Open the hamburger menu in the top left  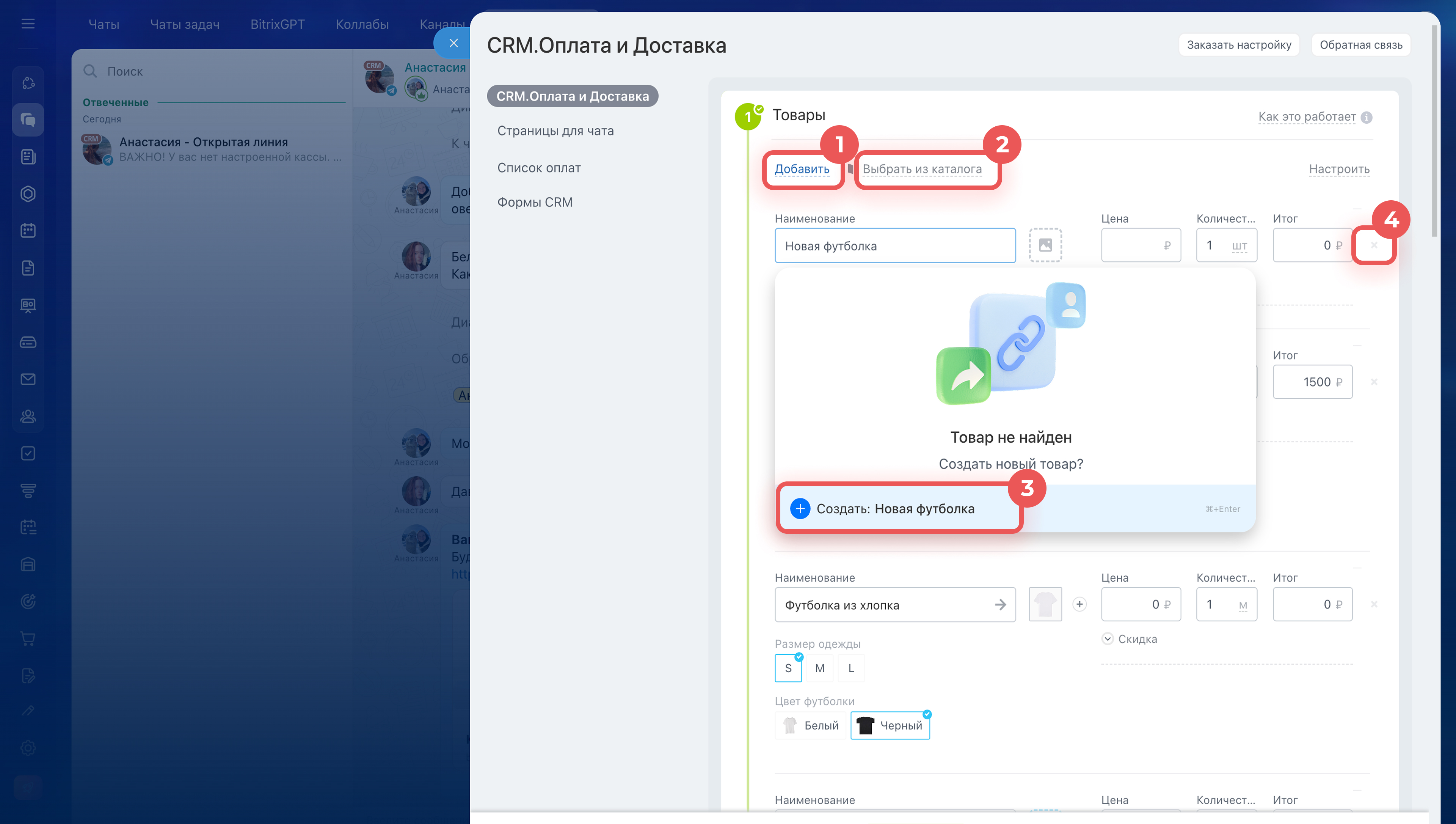28,24
